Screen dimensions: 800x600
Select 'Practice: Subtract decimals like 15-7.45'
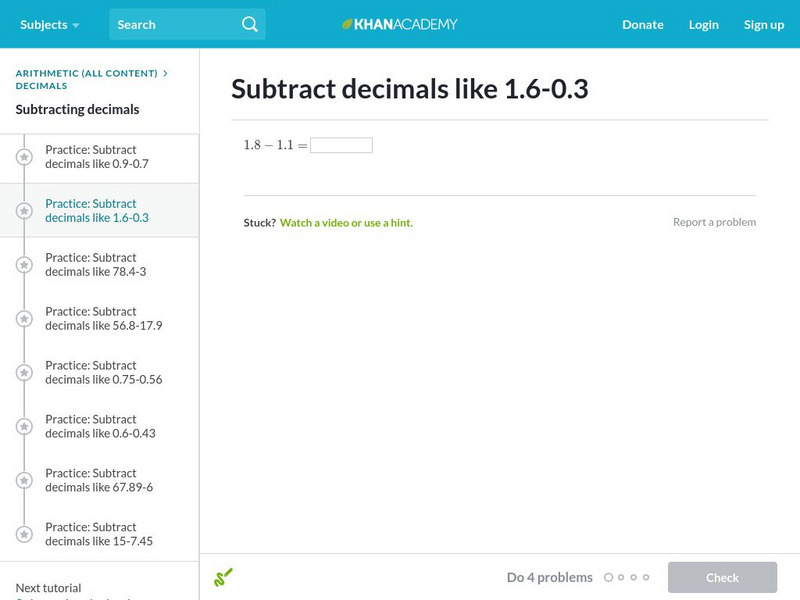[98, 534]
